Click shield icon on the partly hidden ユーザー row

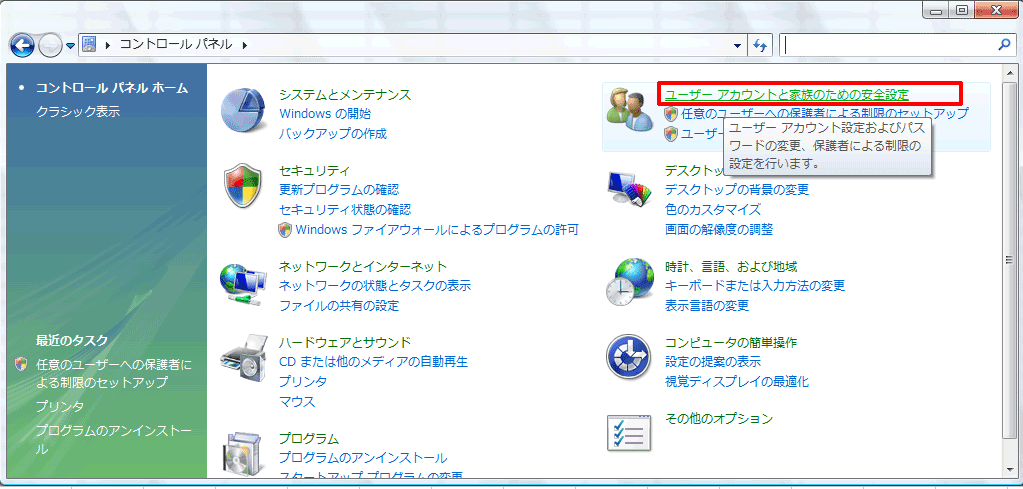pos(671,134)
